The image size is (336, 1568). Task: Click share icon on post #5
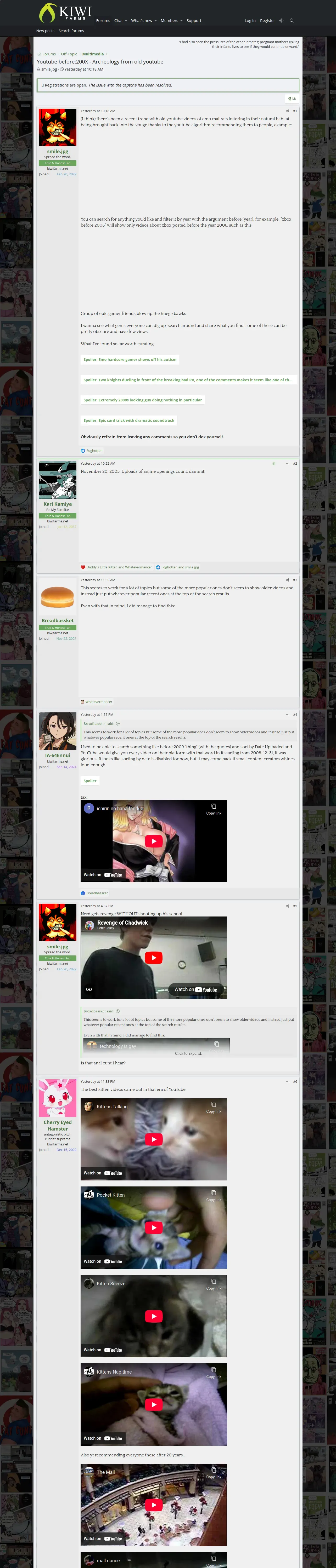287,906
